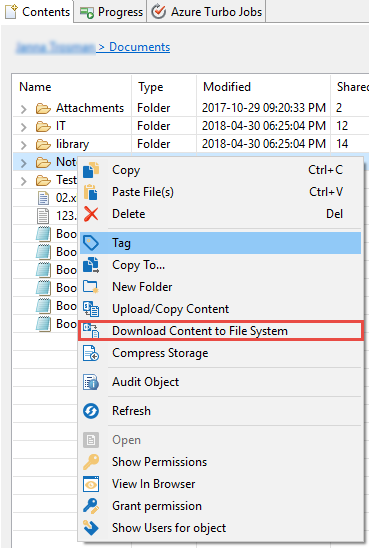Choose View In Browser menu entry
Screen dimensions: 369x548
click(x=220, y=484)
